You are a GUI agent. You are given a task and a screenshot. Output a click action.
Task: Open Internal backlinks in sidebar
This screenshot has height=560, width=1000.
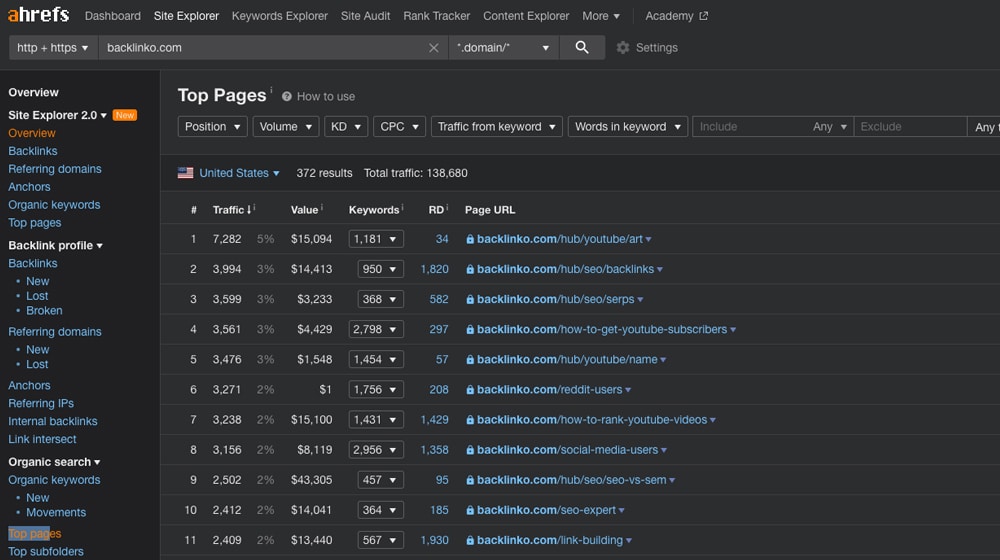coord(53,421)
